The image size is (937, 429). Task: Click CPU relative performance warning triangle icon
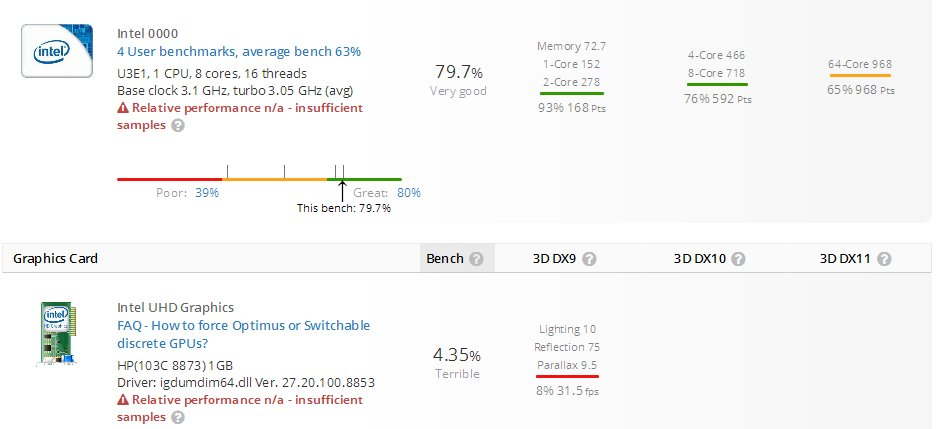pos(123,108)
